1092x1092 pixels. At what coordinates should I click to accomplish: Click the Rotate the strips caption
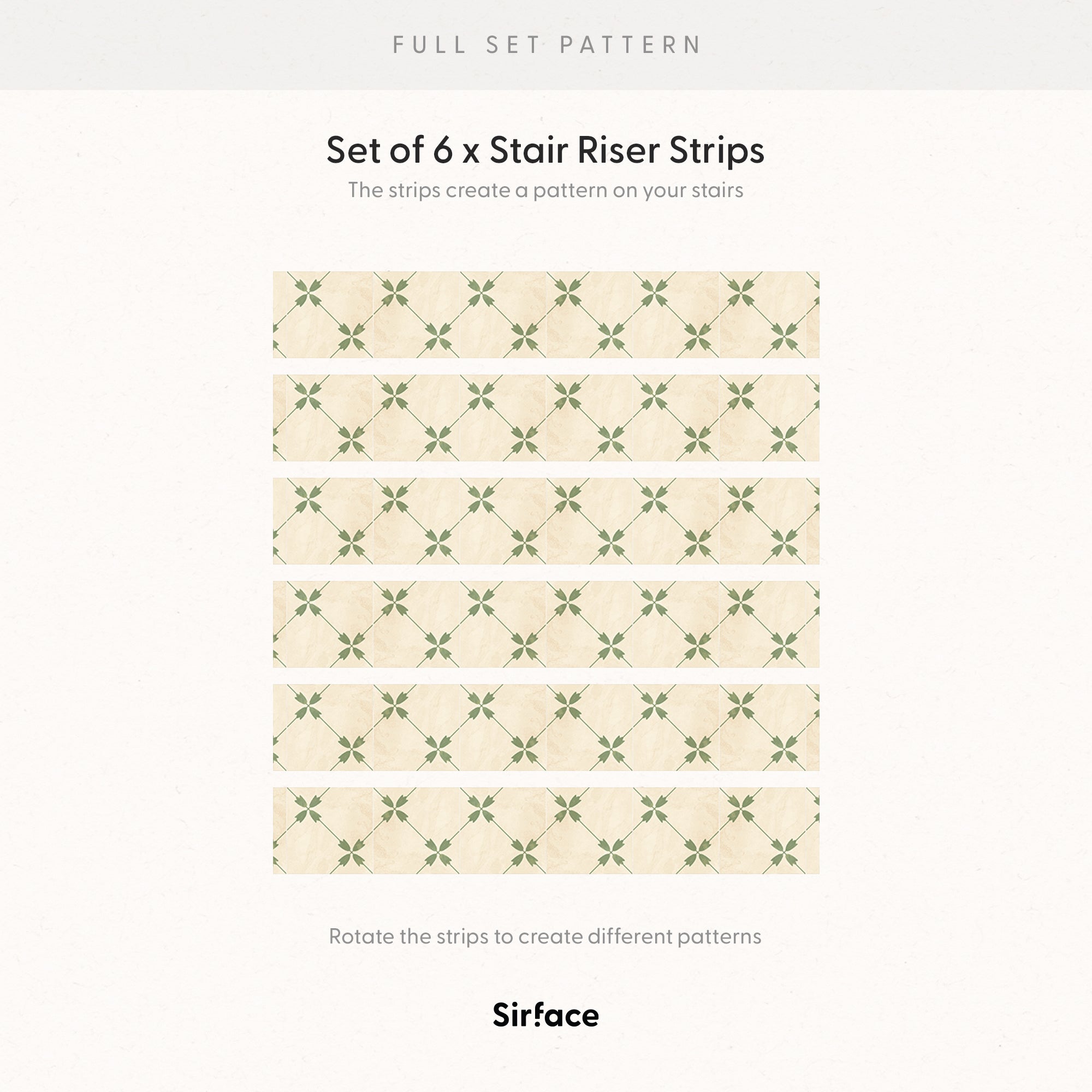pyautogui.click(x=545, y=936)
